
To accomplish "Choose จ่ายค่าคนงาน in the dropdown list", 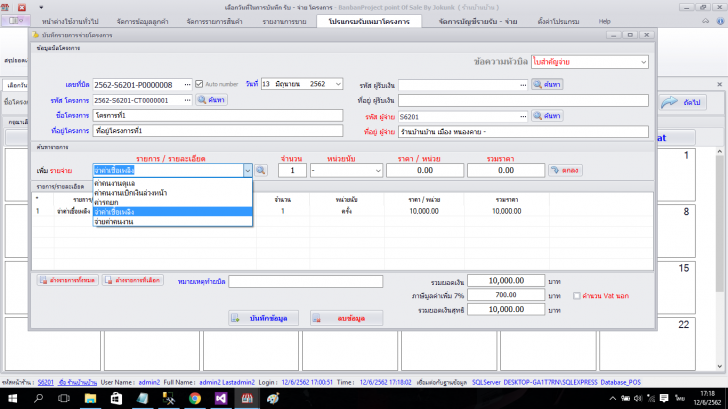I will (173, 221).
